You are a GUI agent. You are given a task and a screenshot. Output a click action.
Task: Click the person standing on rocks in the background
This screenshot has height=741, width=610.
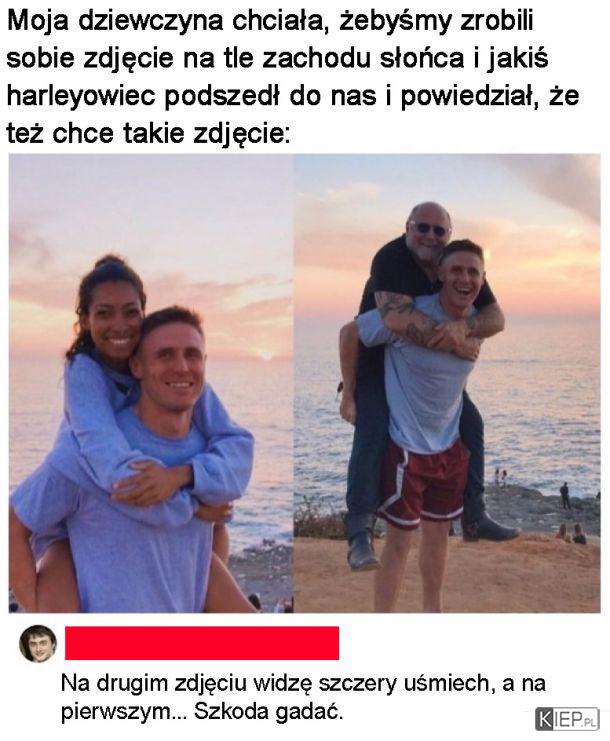[x=565, y=495]
